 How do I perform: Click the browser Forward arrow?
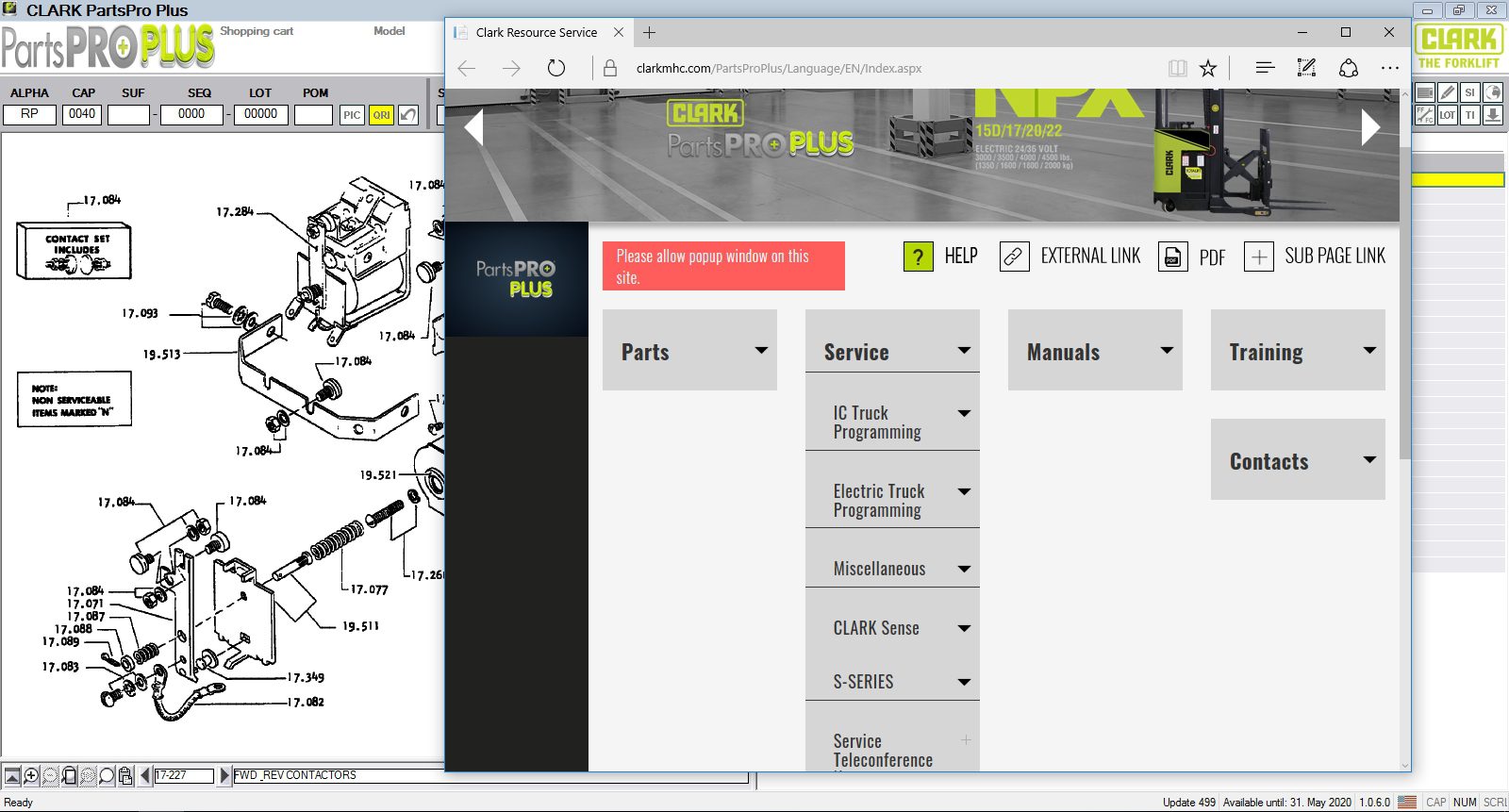point(511,68)
